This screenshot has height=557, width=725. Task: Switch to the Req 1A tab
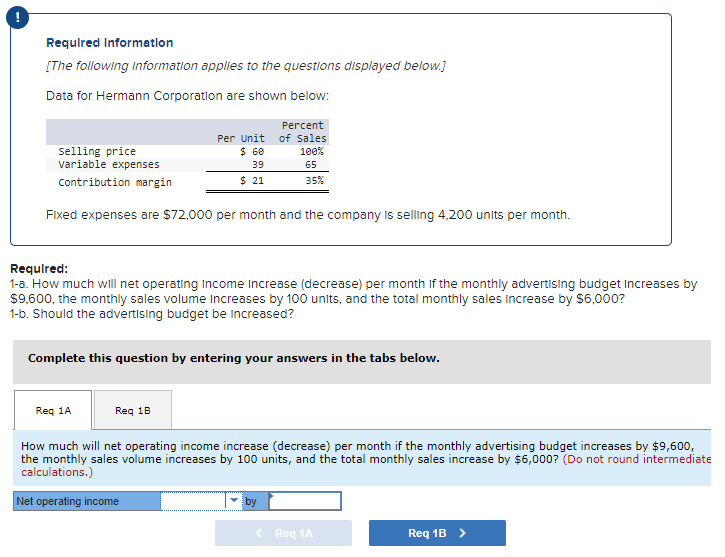tap(53, 410)
